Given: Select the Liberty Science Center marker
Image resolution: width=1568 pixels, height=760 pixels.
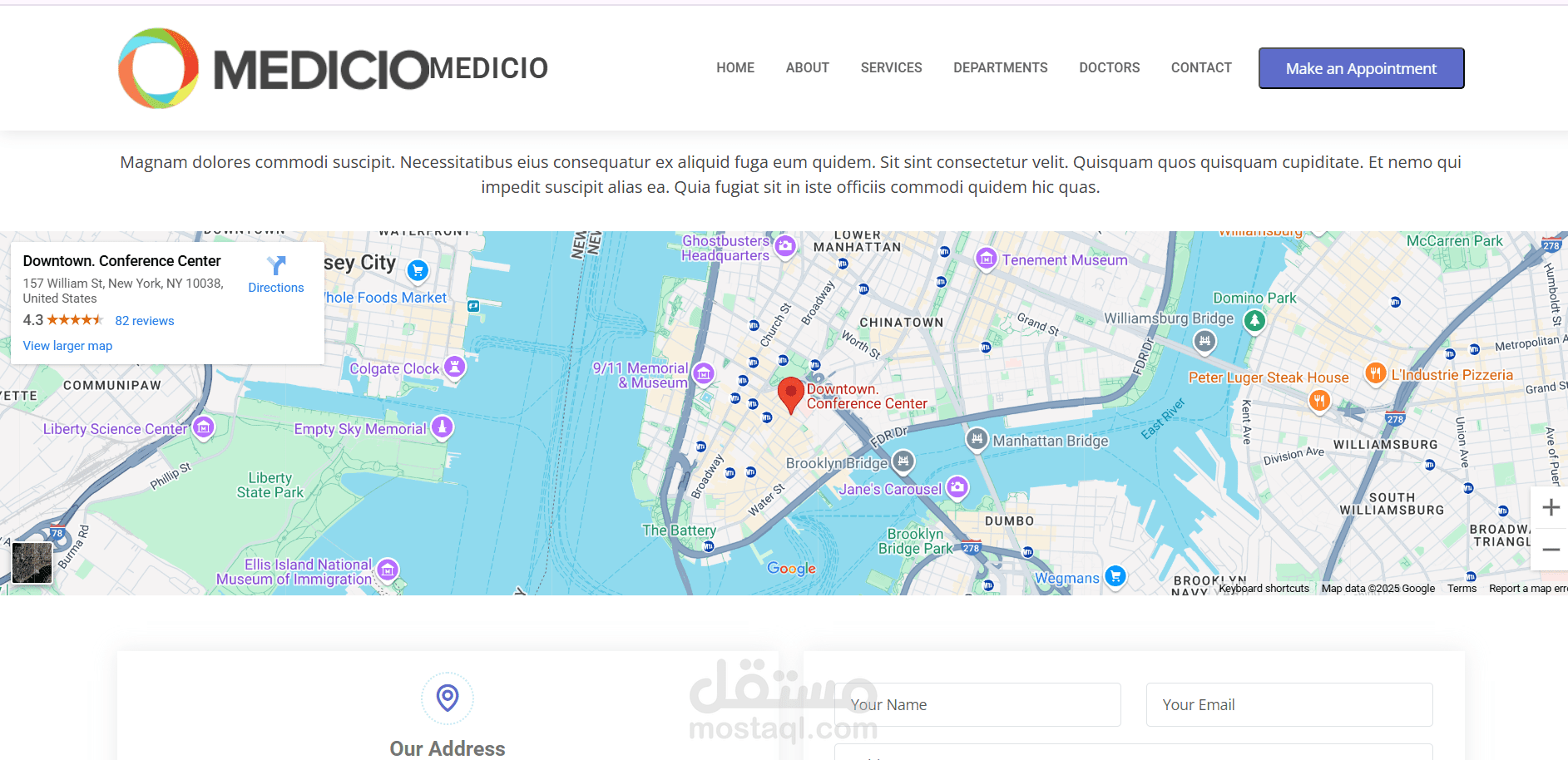Looking at the screenshot, I should (x=204, y=427).
